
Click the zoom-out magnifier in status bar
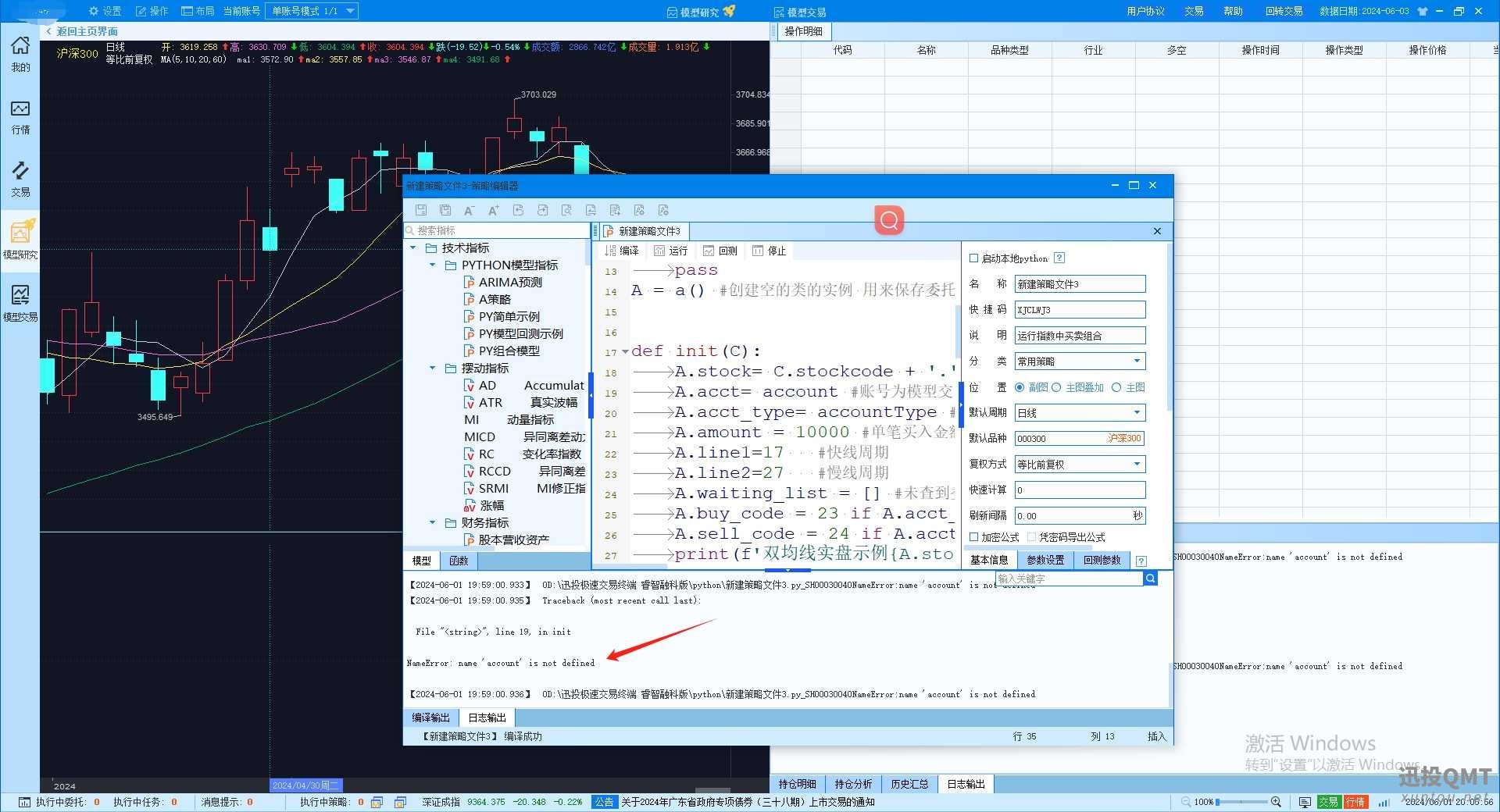pyautogui.click(x=1187, y=802)
